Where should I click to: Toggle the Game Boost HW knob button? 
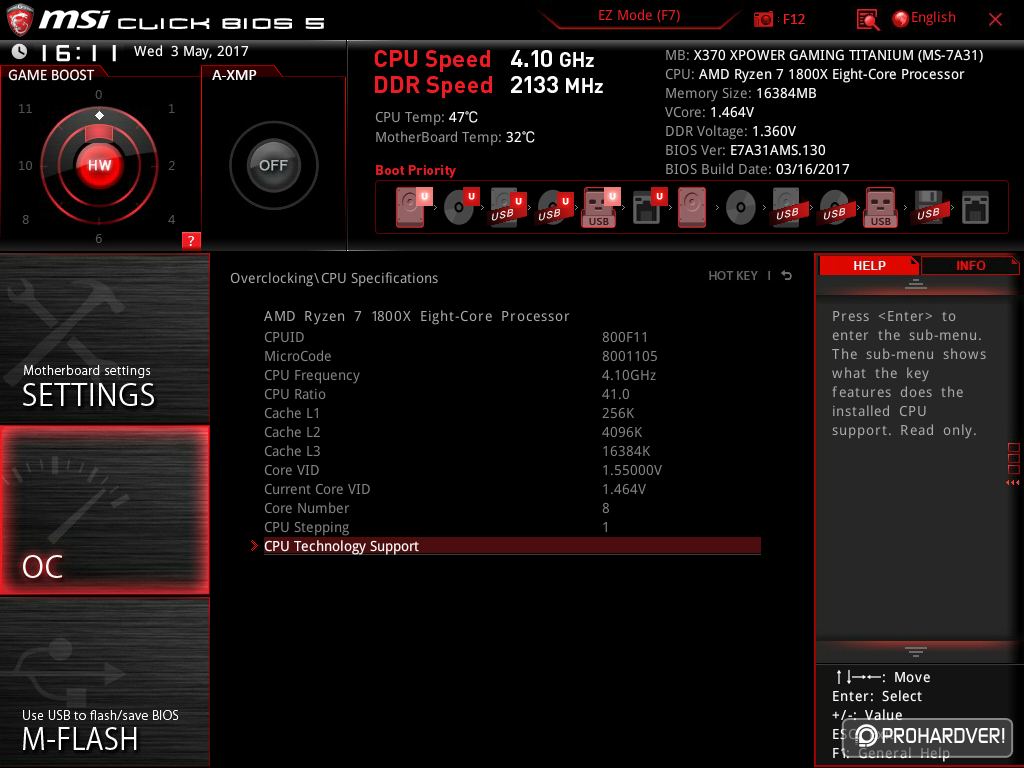point(99,165)
